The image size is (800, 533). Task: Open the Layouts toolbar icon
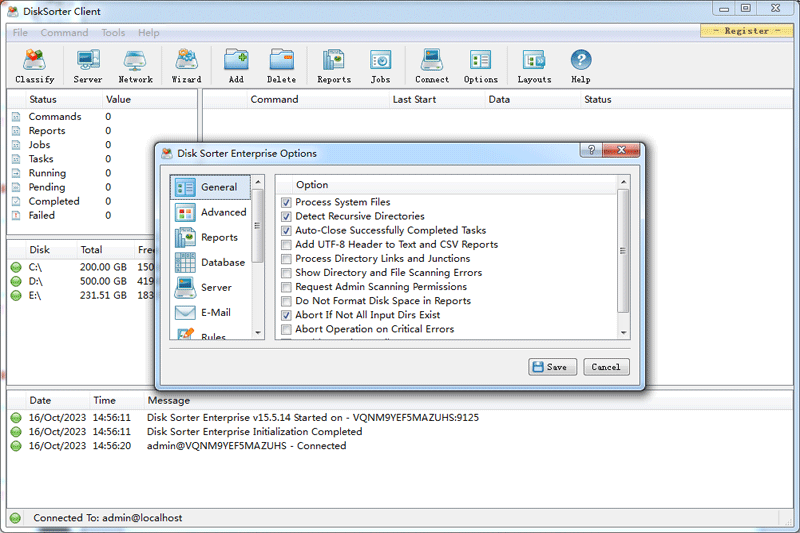(534, 66)
